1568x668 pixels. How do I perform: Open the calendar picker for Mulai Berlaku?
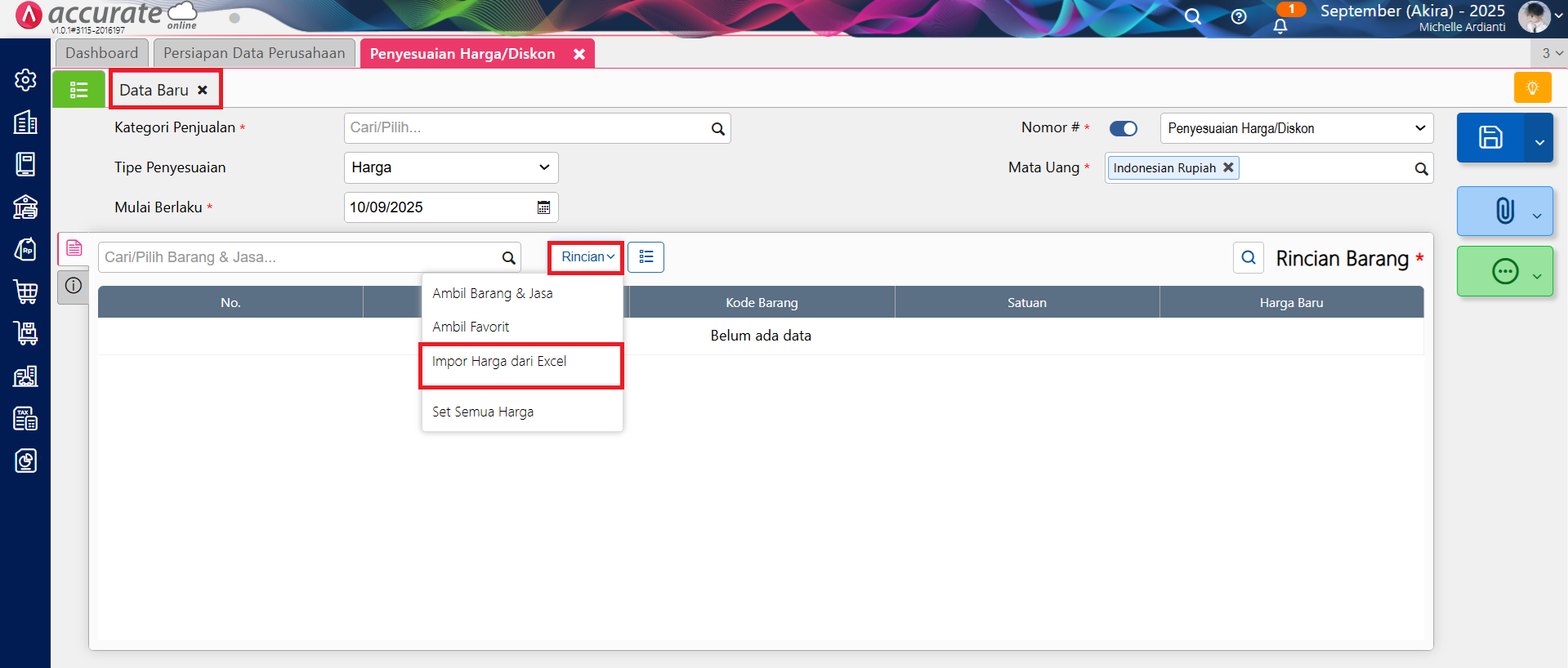(x=543, y=207)
